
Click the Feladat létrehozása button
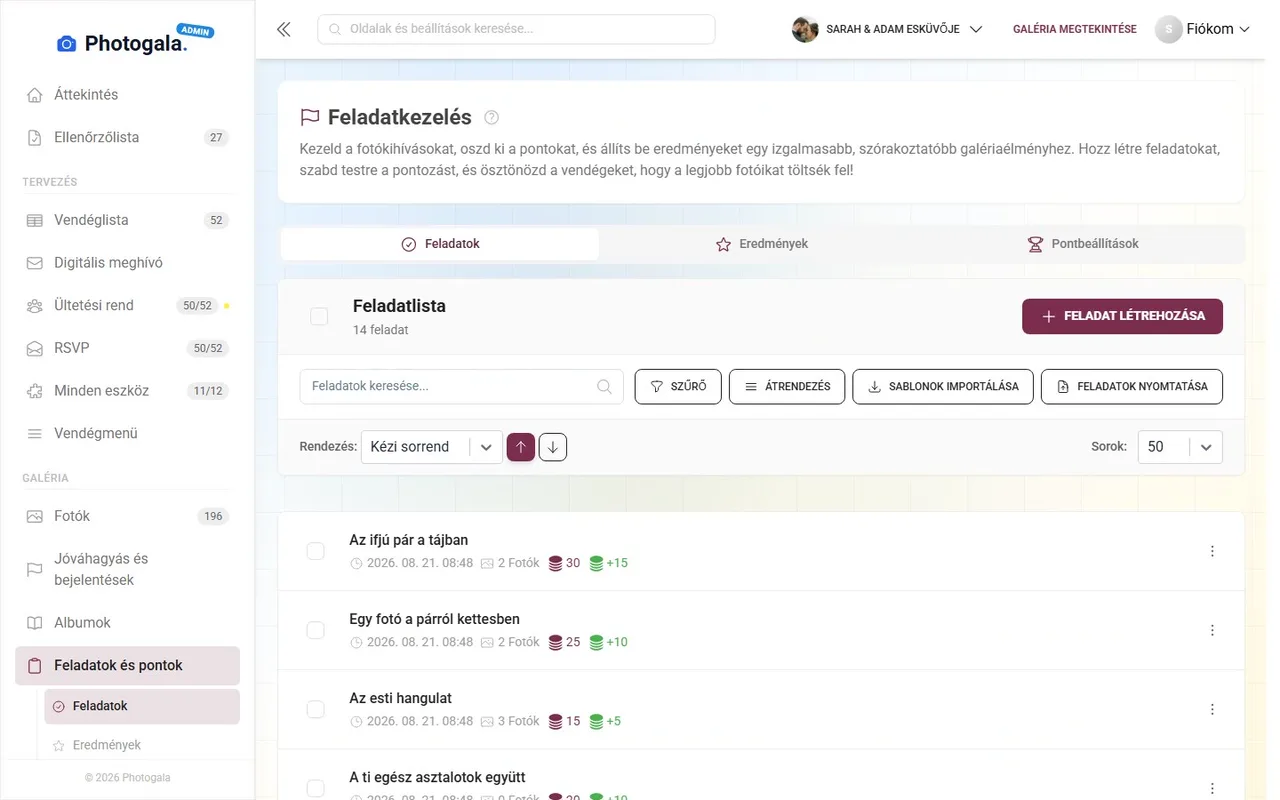(1122, 316)
